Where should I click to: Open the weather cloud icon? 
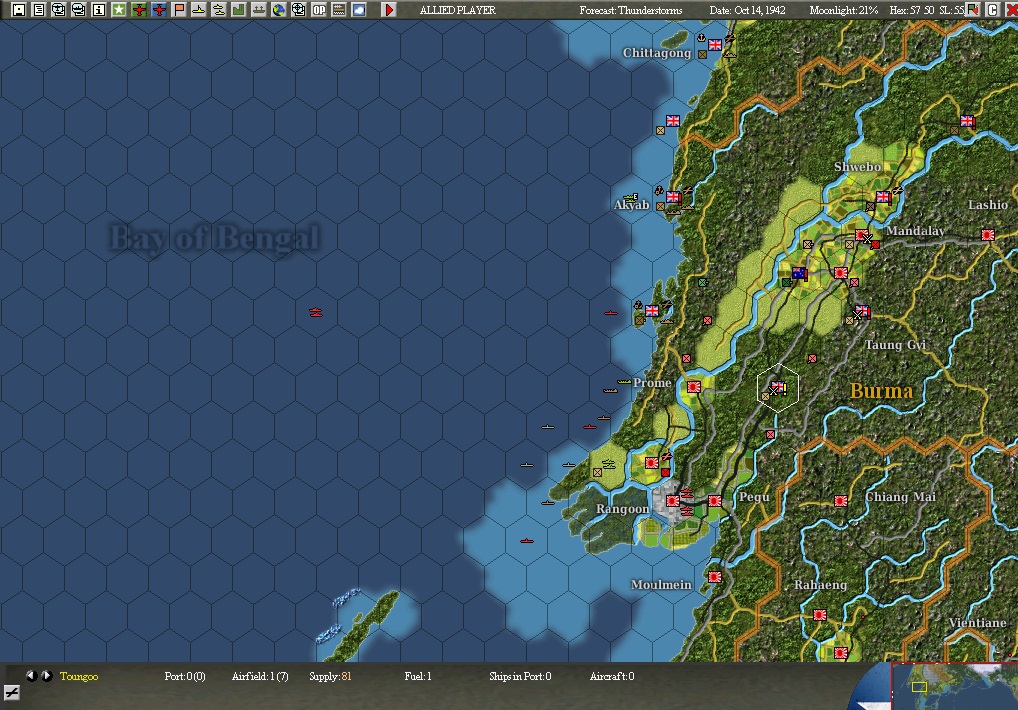point(358,10)
